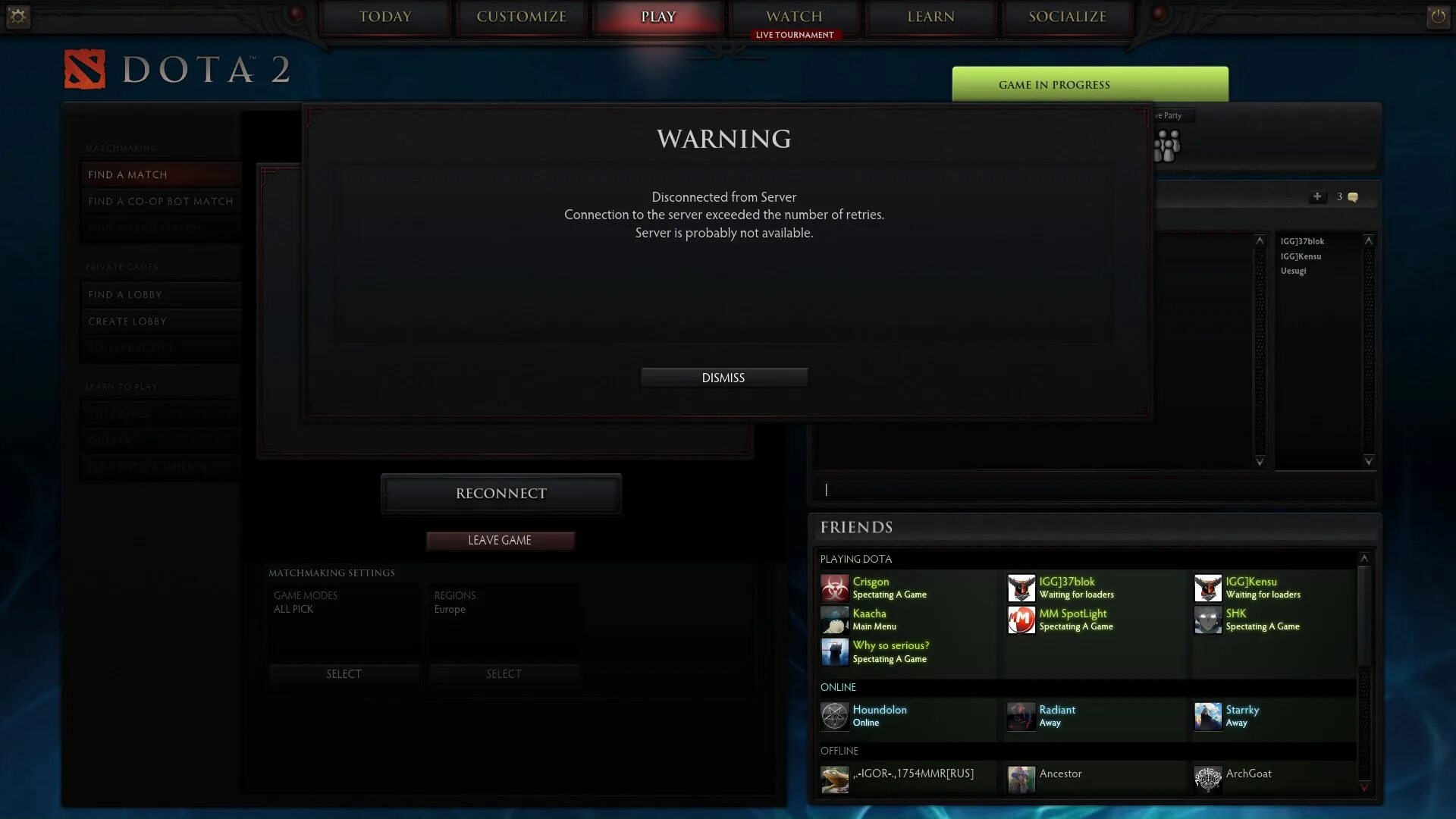Check Live Tournament indicator under WATCH
This screenshot has height=819, width=1456.
795,35
